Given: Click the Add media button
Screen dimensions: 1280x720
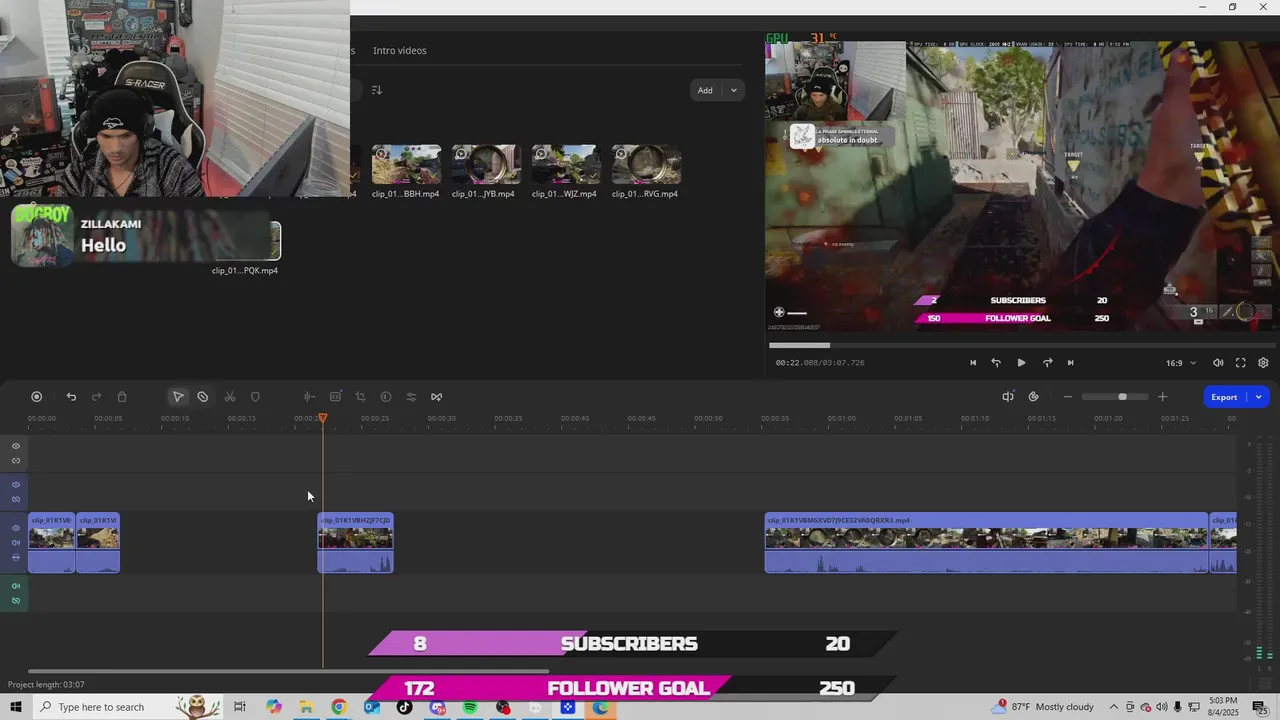Looking at the screenshot, I should pos(706,90).
